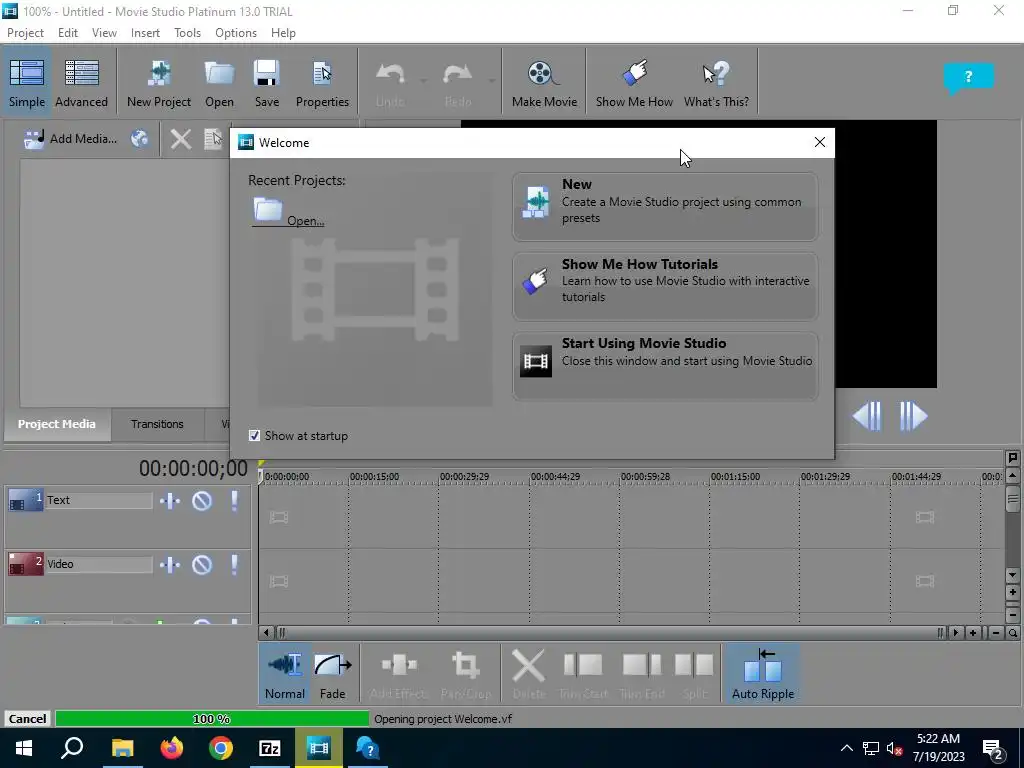Click the 00:00:15:00 ruler mark
This screenshot has width=1024, height=768.
[x=374, y=477]
